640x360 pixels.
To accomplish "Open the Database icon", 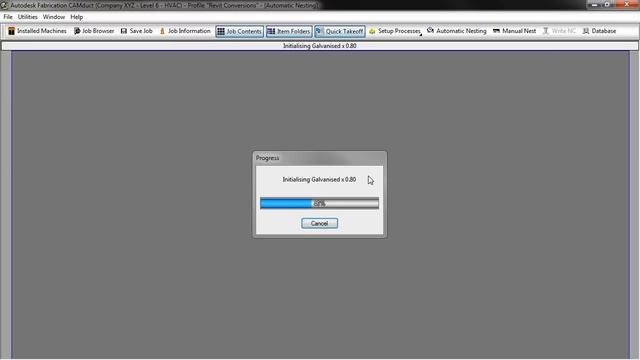I will (x=586, y=31).
